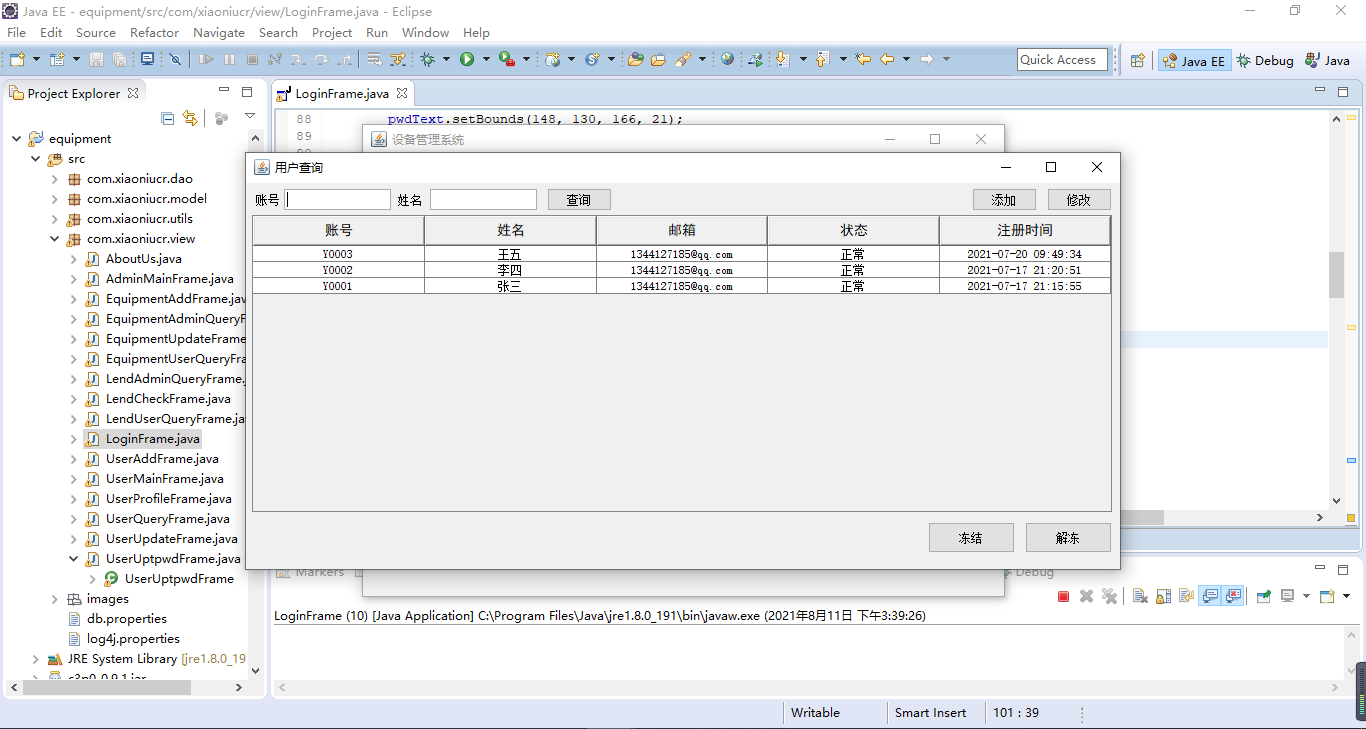
Task: Click the 修改 modify button
Action: [1079, 200]
